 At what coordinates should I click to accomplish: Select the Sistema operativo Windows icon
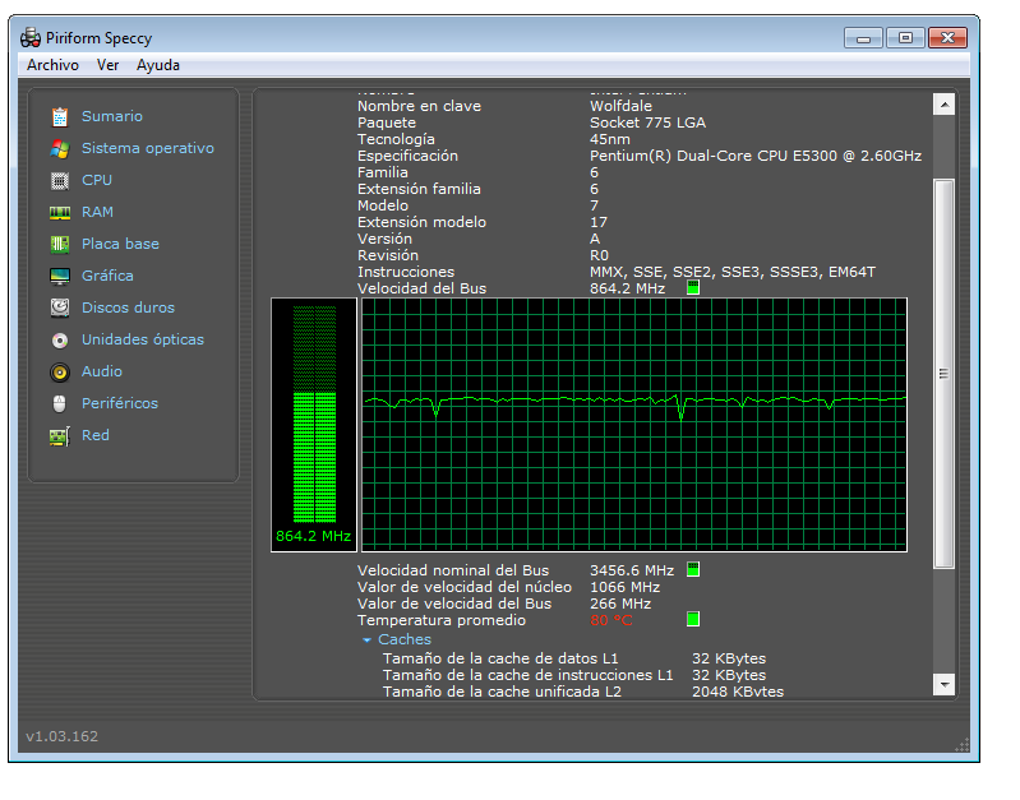[x=60, y=149]
